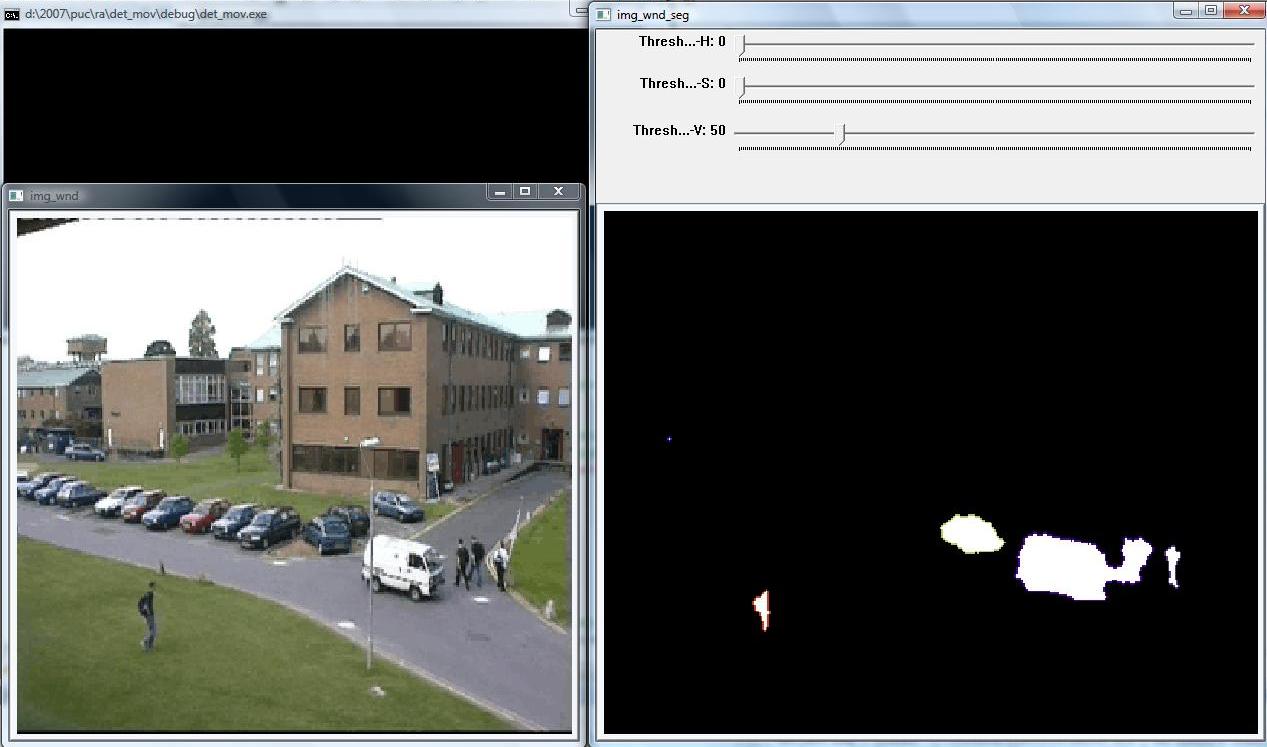This screenshot has width=1267, height=747.
Task: Click the img_wnd_seg window title icon
Action: [x=603, y=15]
